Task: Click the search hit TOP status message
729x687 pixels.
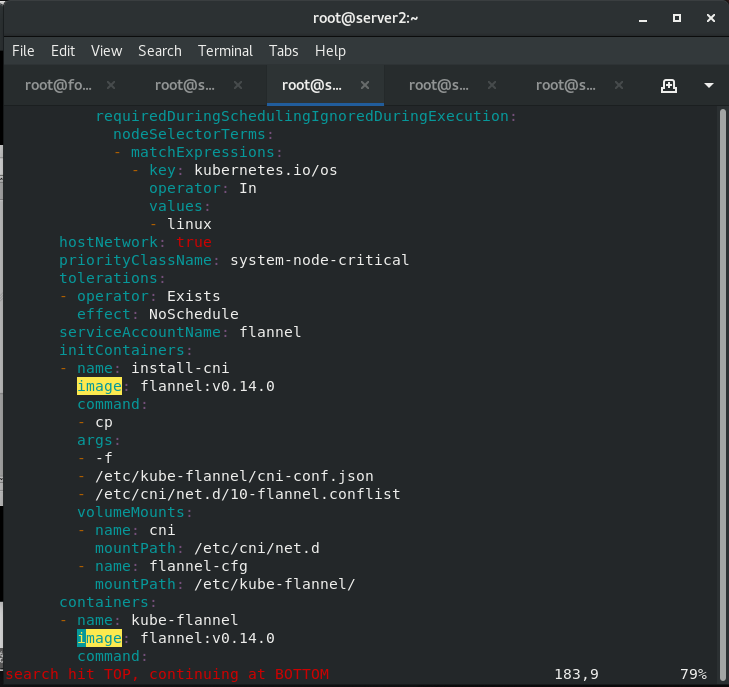Action: (x=166, y=674)
